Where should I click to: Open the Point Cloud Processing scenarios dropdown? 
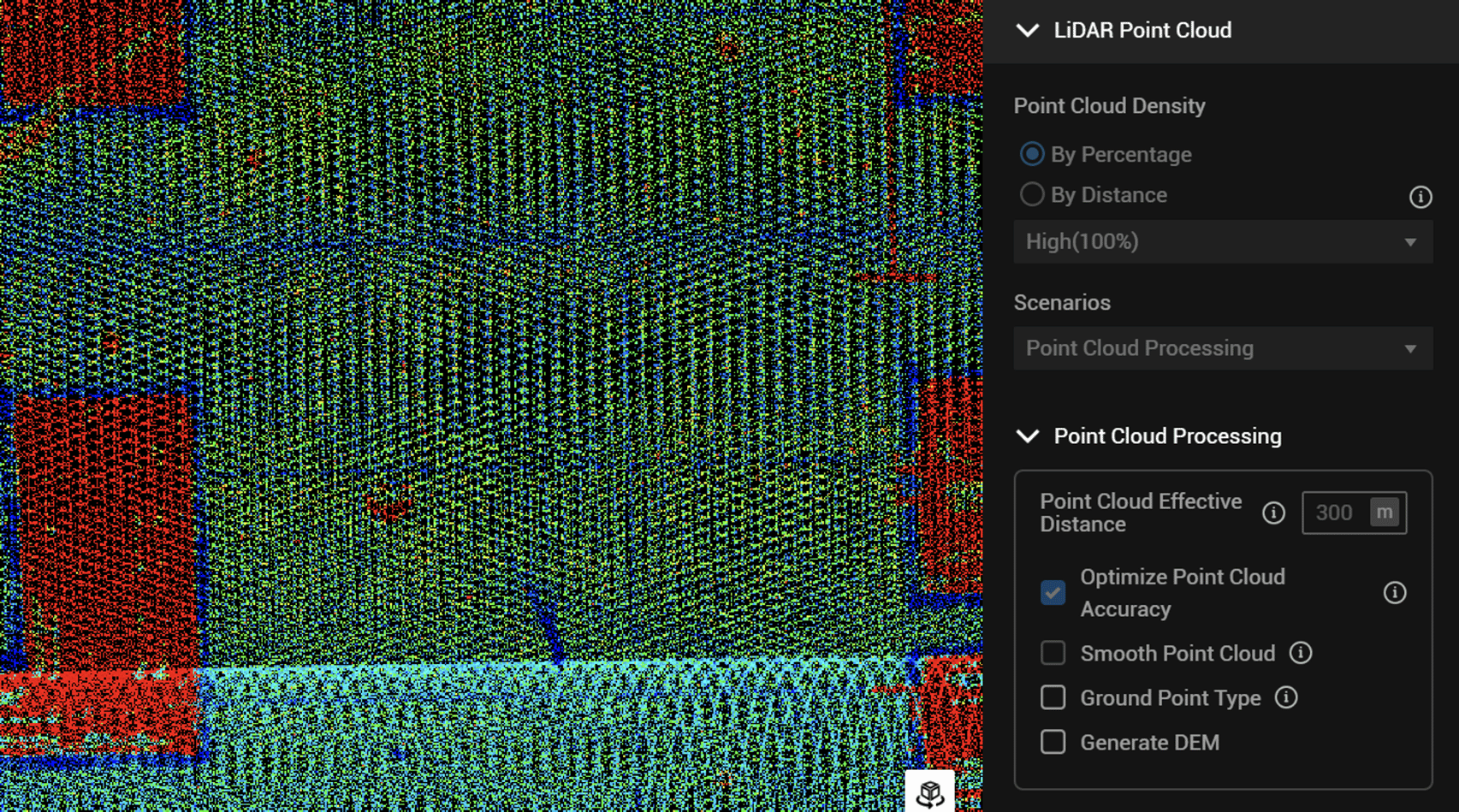pyautogui.click(x=1222, y=348)
